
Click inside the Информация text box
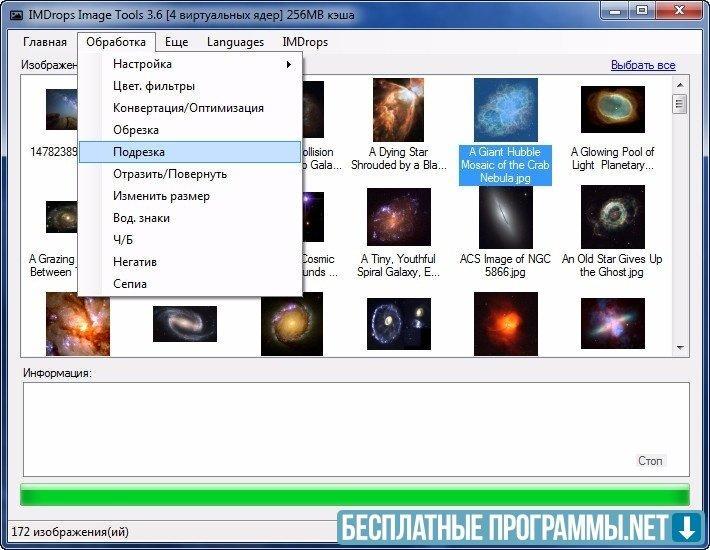pos(356,430)
